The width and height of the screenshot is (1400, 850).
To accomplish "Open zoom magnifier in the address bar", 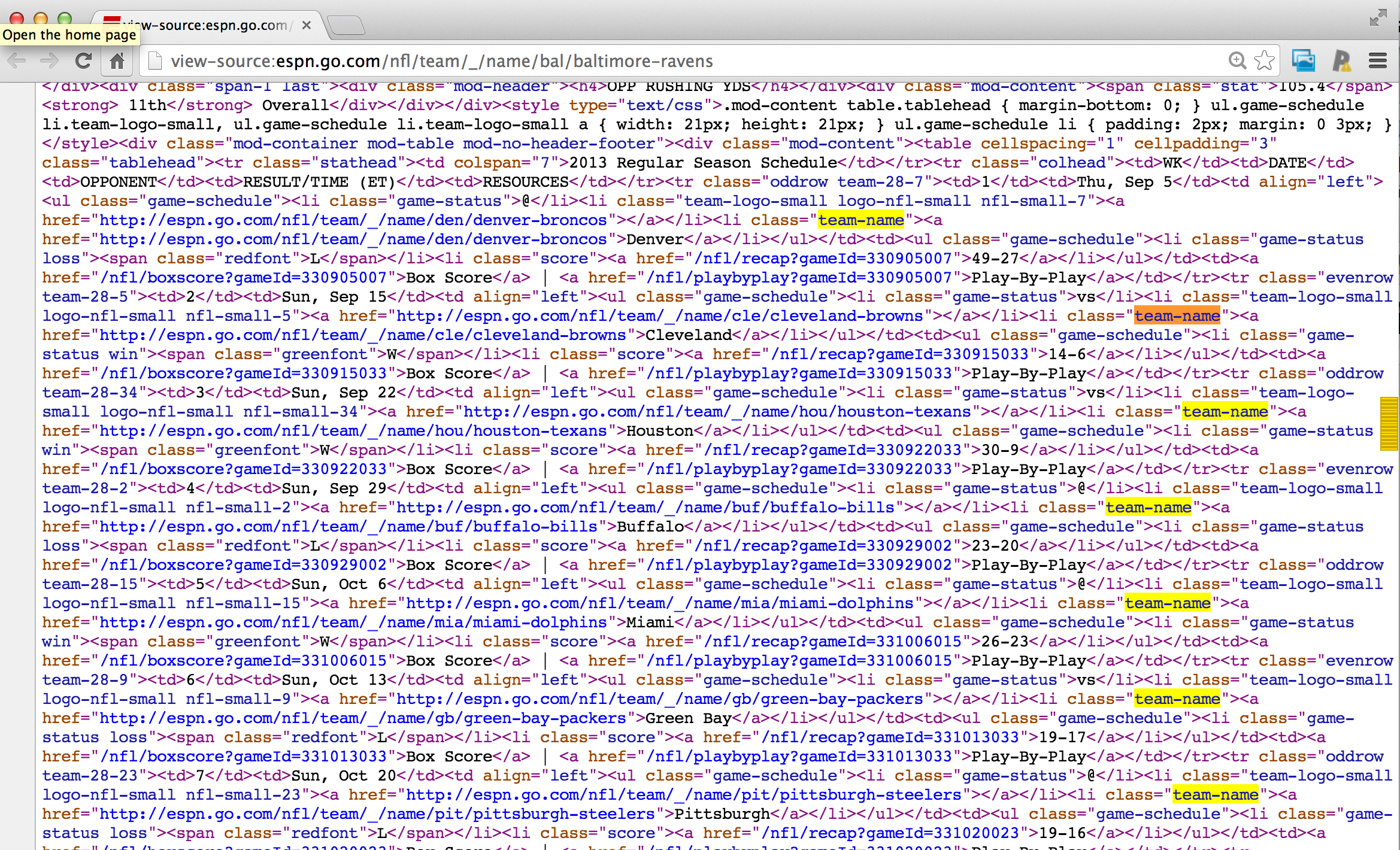I will [x=1237, y=60].
